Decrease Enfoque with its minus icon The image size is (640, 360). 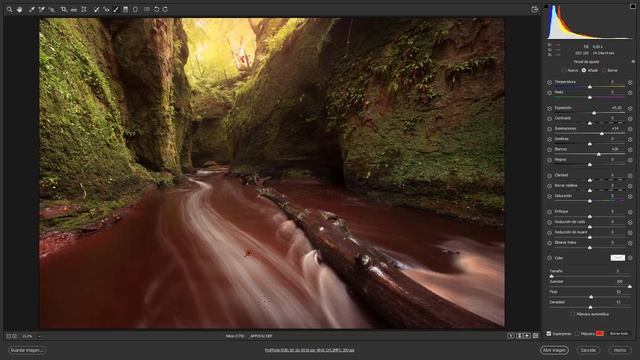click(549, 212)
